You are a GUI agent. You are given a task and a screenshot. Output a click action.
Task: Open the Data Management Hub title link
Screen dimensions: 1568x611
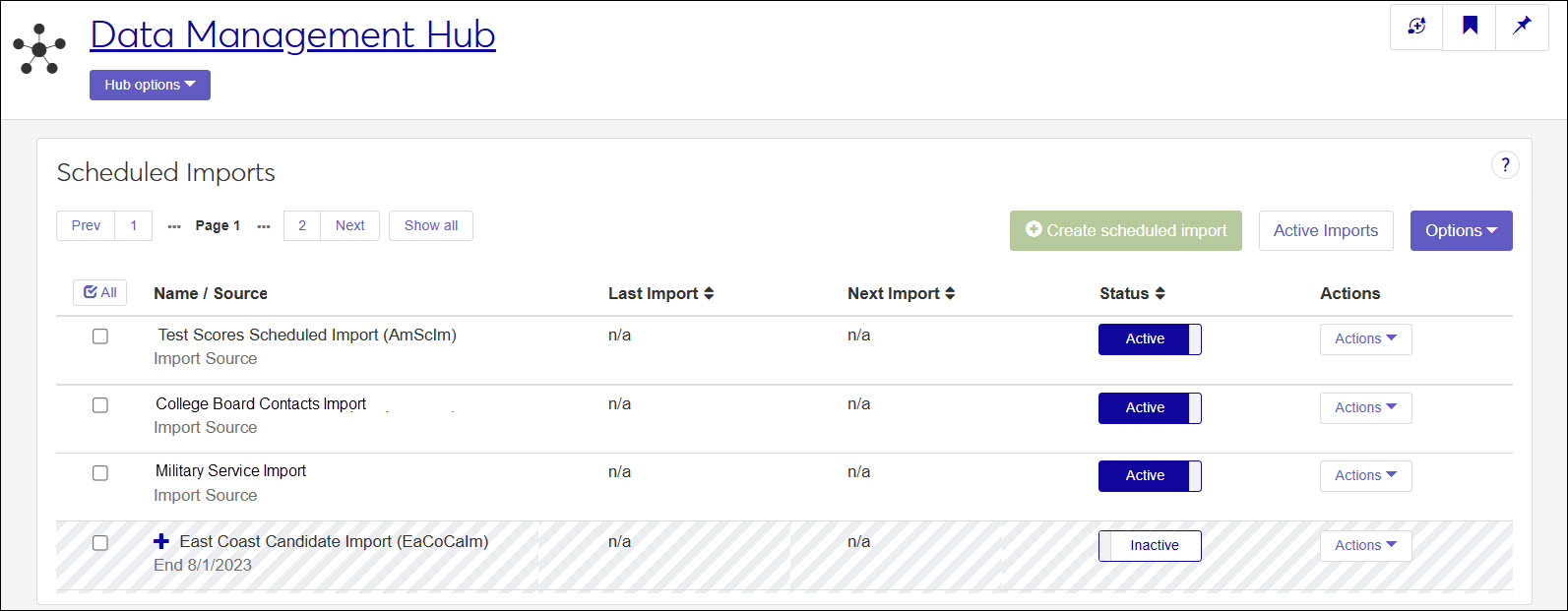pyautogui.click(x=292, y=35)
